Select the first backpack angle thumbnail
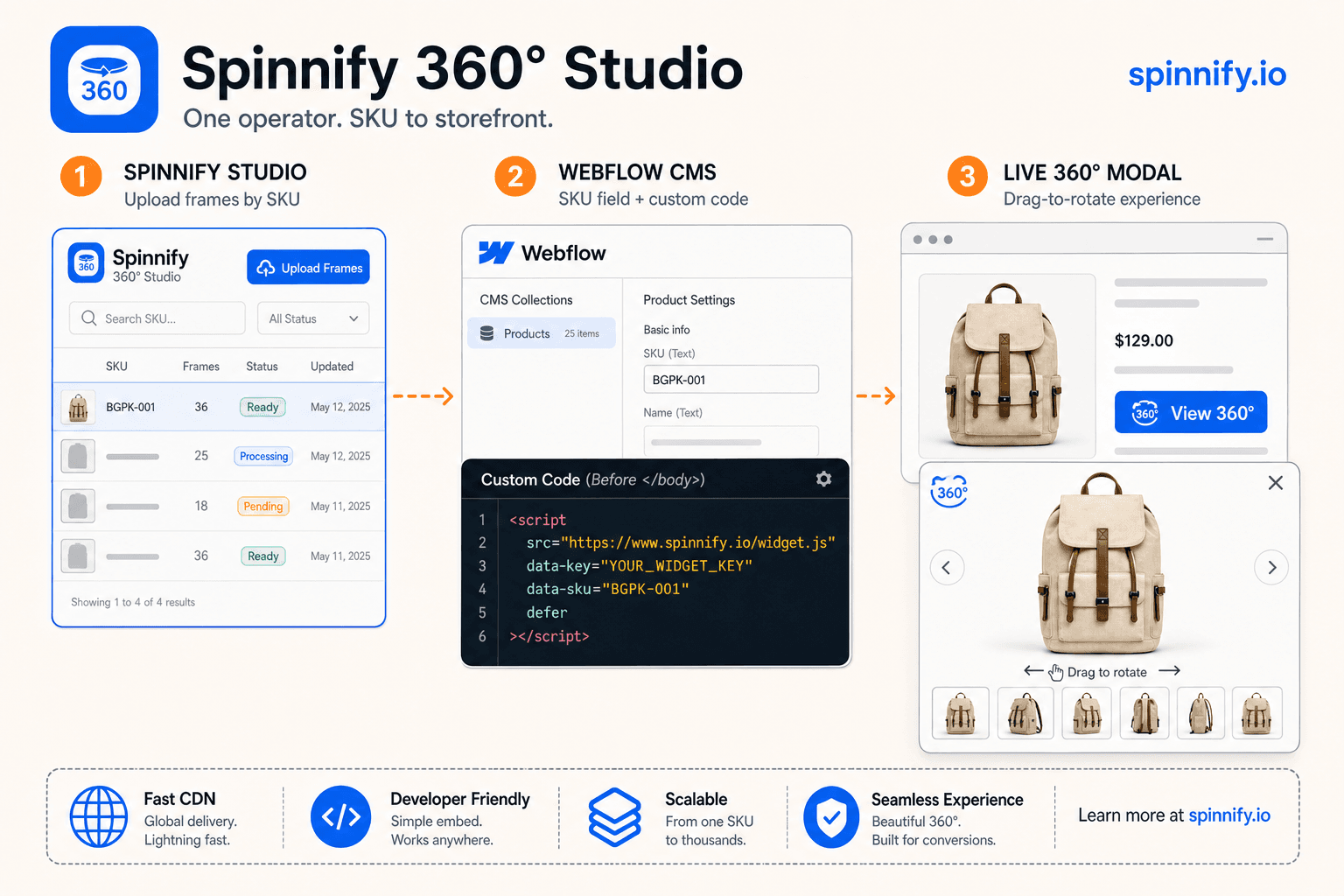Image resolution: width=1344 pixels, height=896 pixels. [x=961, y=713]
